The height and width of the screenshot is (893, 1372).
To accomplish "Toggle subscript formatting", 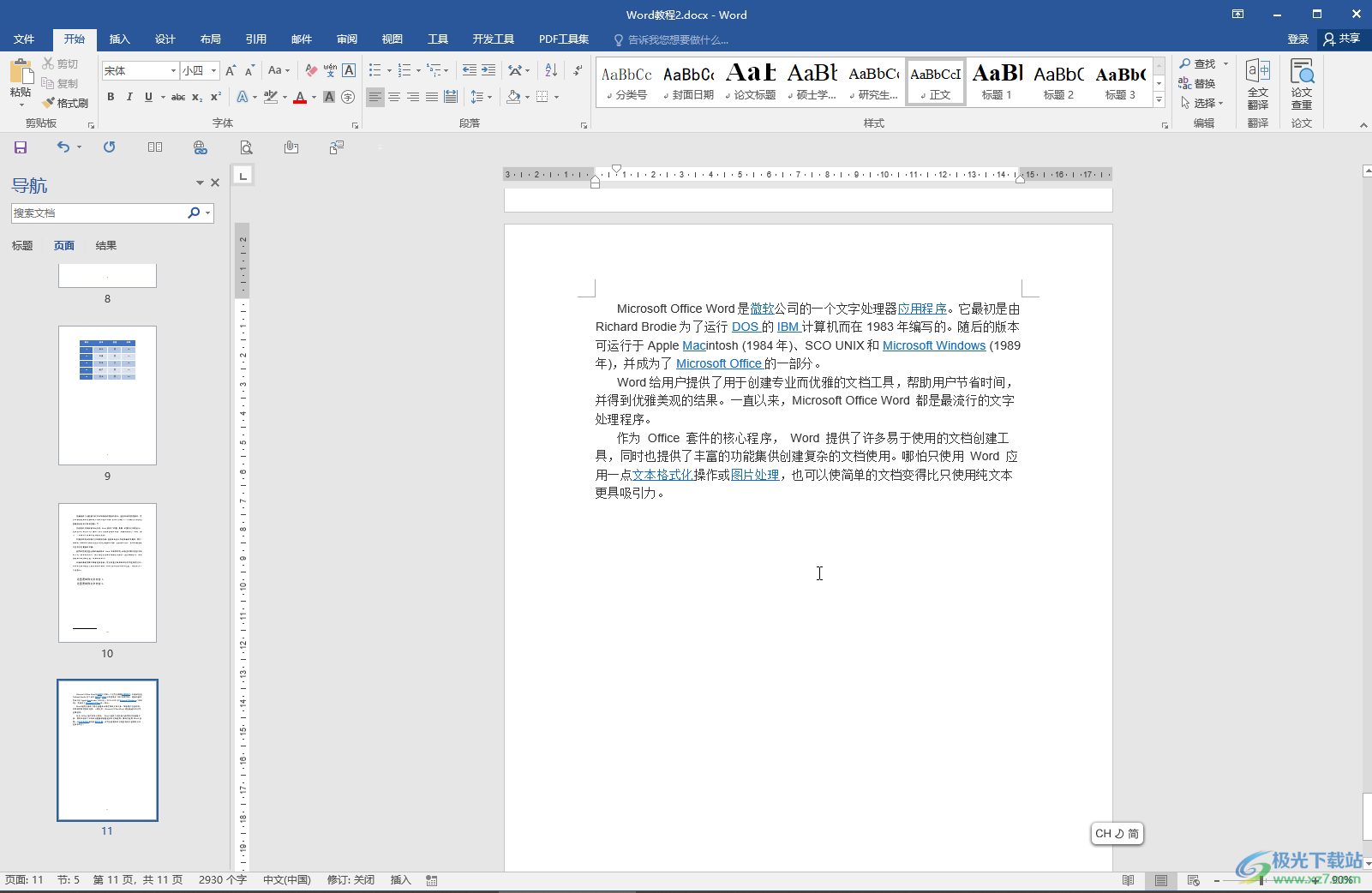I will 197,97.
